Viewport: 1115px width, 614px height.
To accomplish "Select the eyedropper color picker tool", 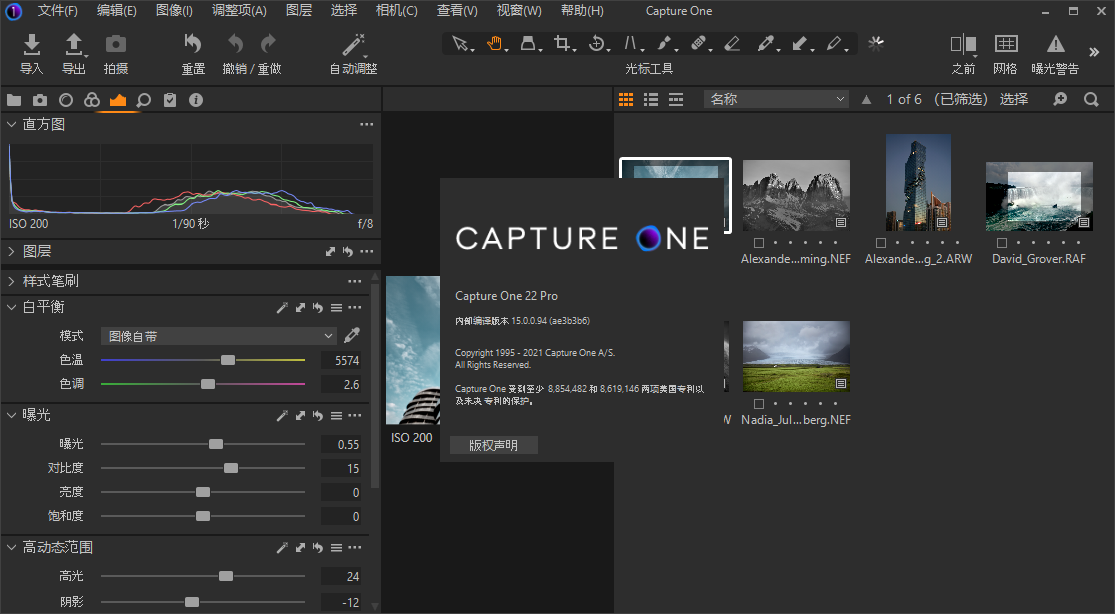I will 766,44.
